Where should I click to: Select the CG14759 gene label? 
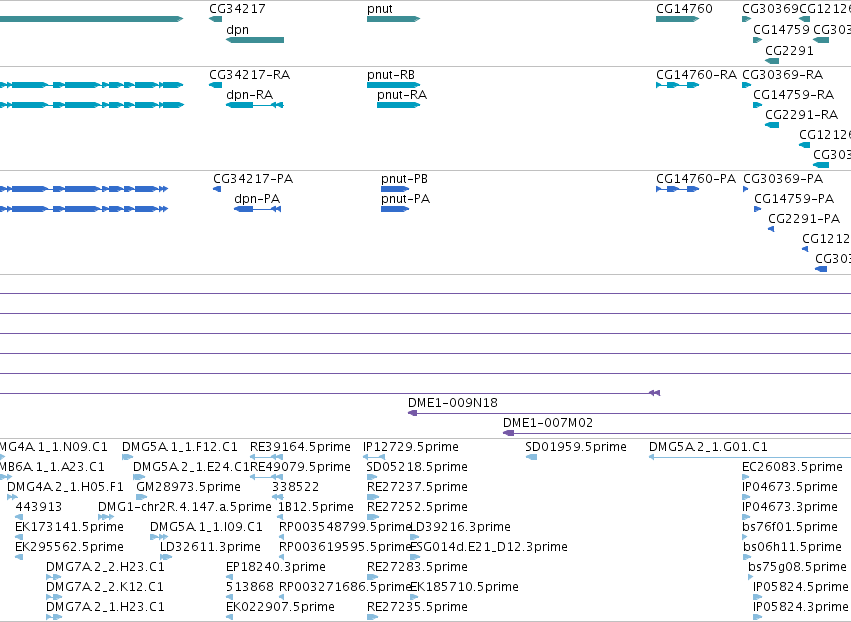[x=782, y=30]
